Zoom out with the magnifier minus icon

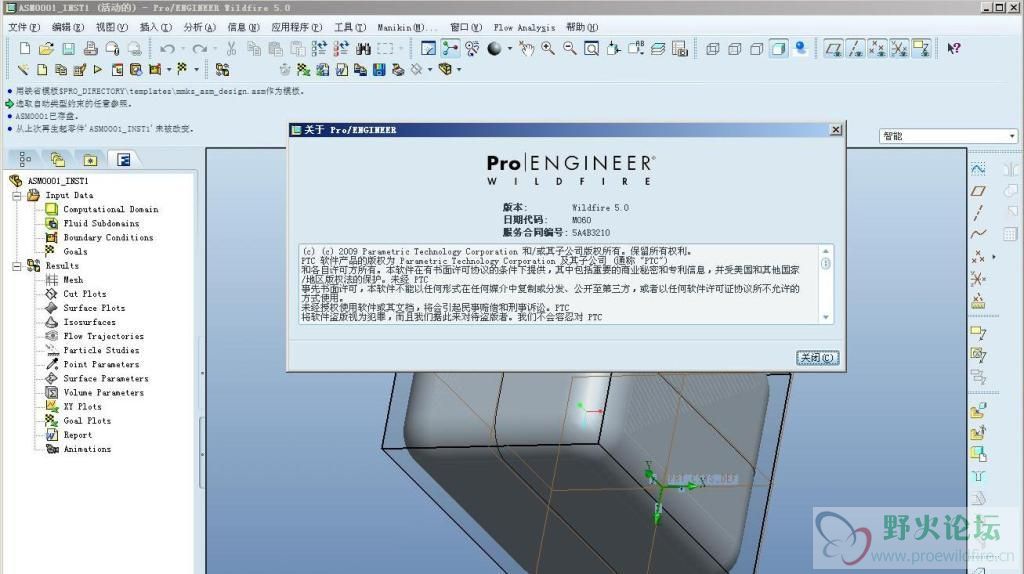click(x=569, y=48)
